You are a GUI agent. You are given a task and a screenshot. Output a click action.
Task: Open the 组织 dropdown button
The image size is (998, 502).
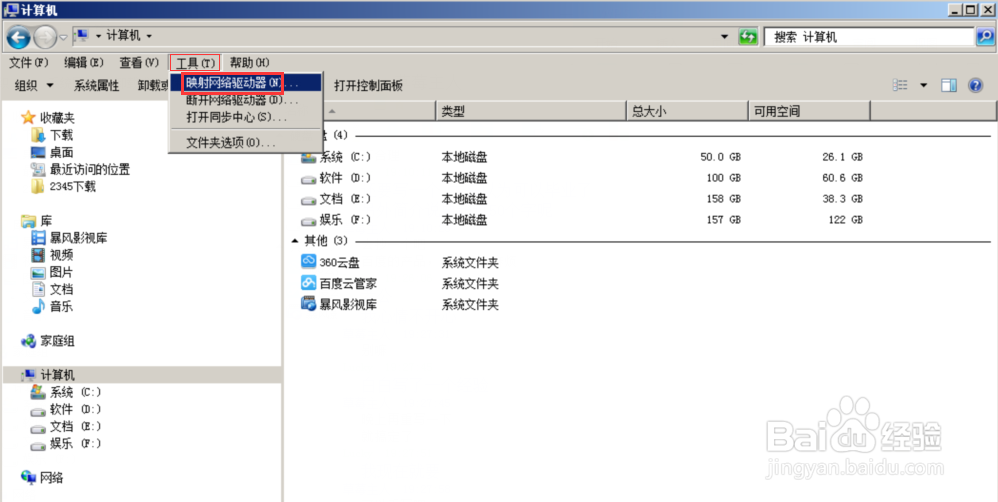(34, 85)
